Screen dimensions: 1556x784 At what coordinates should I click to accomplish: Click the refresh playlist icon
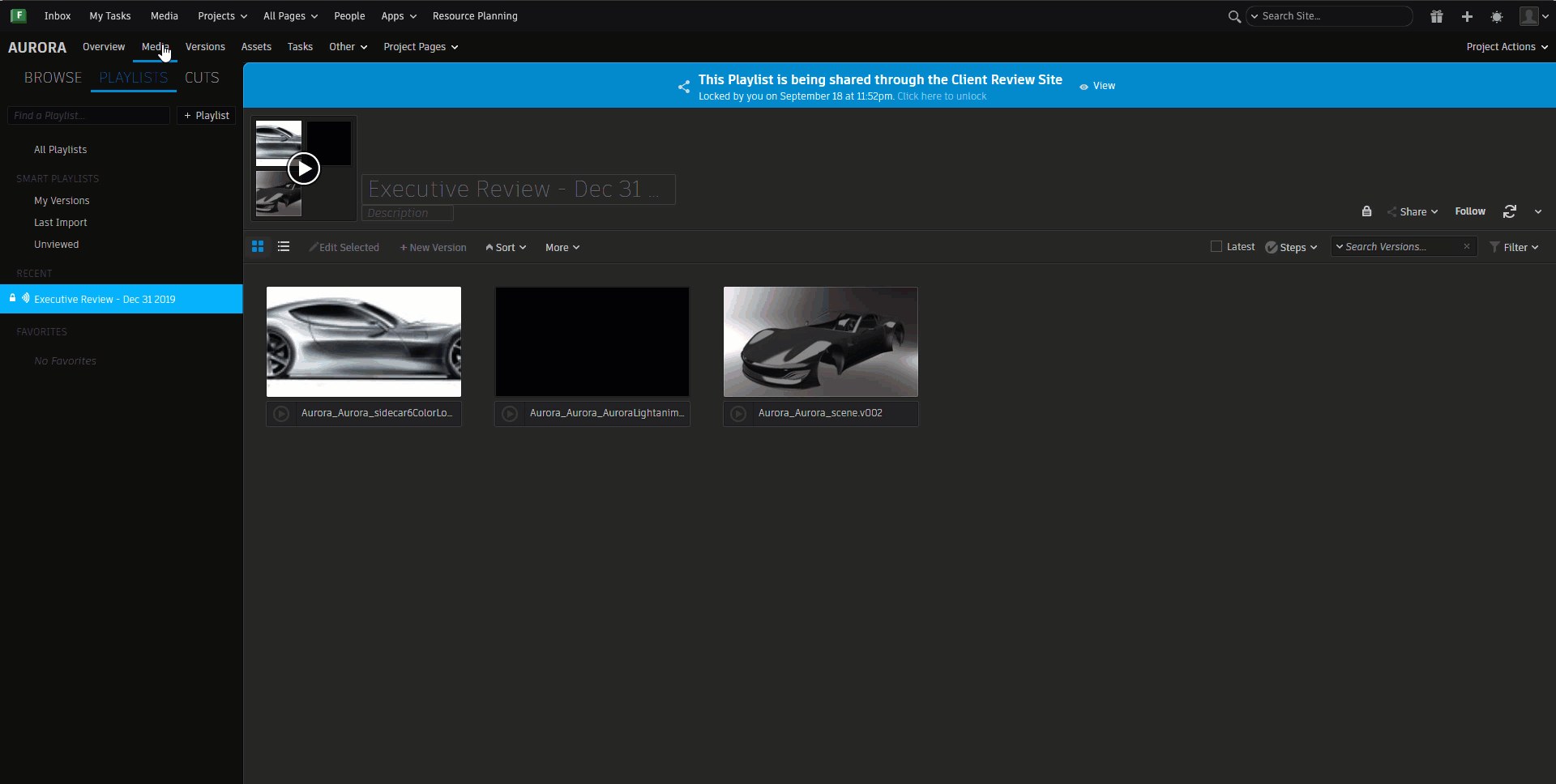1509,211
